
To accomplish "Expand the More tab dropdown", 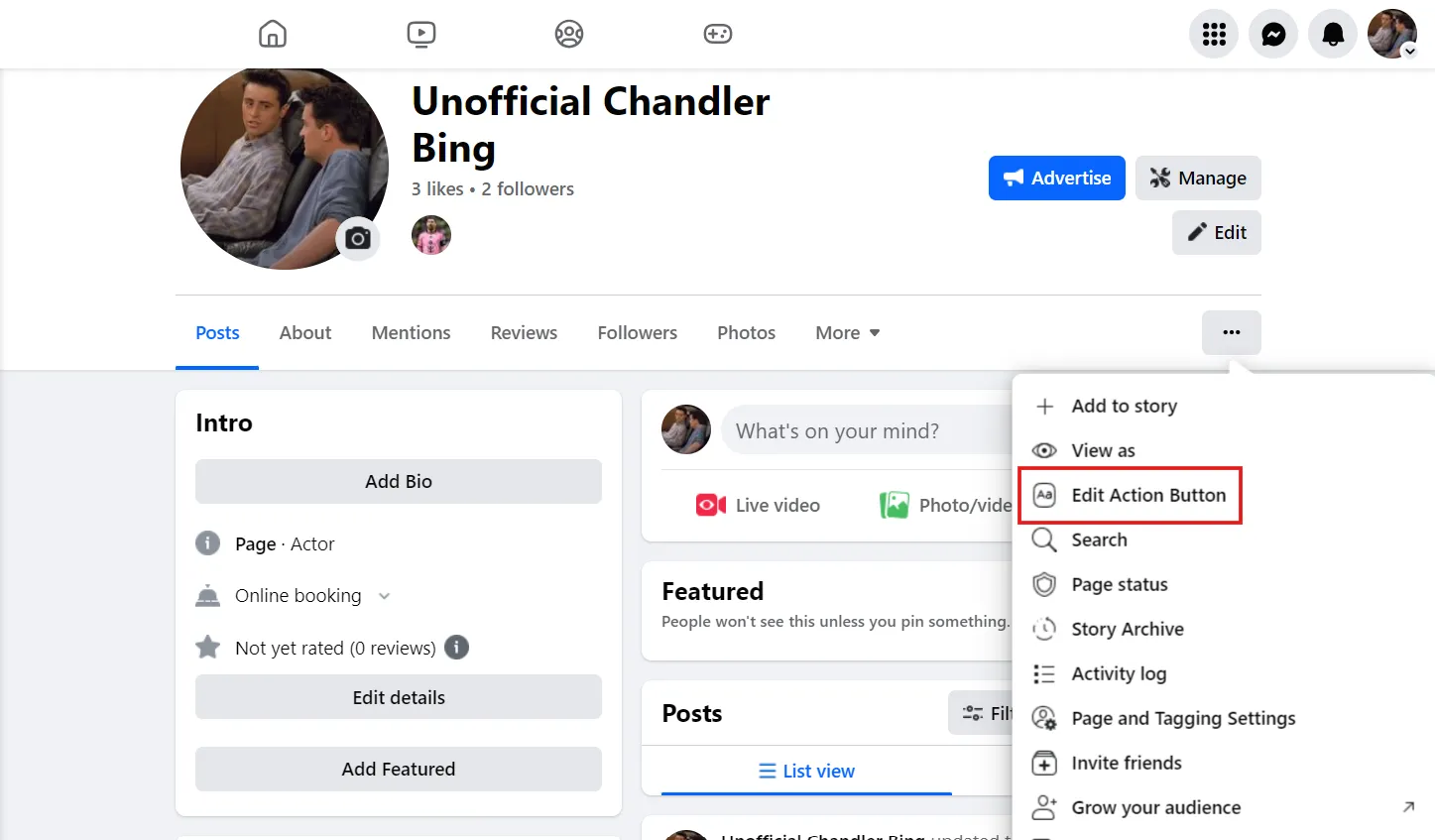I will coord(847,333).
